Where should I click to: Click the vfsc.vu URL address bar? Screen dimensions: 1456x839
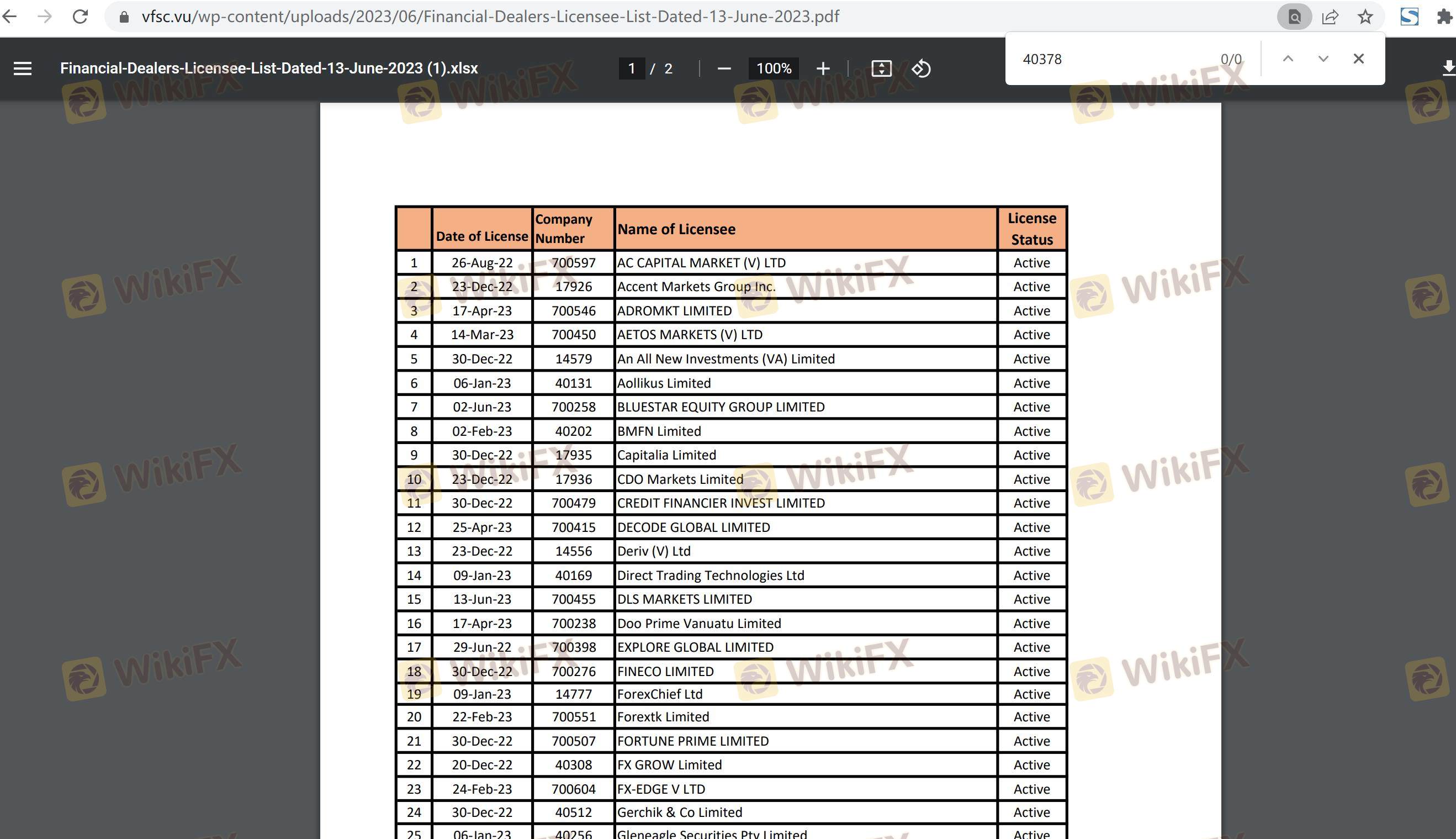[x=490, y=16]
